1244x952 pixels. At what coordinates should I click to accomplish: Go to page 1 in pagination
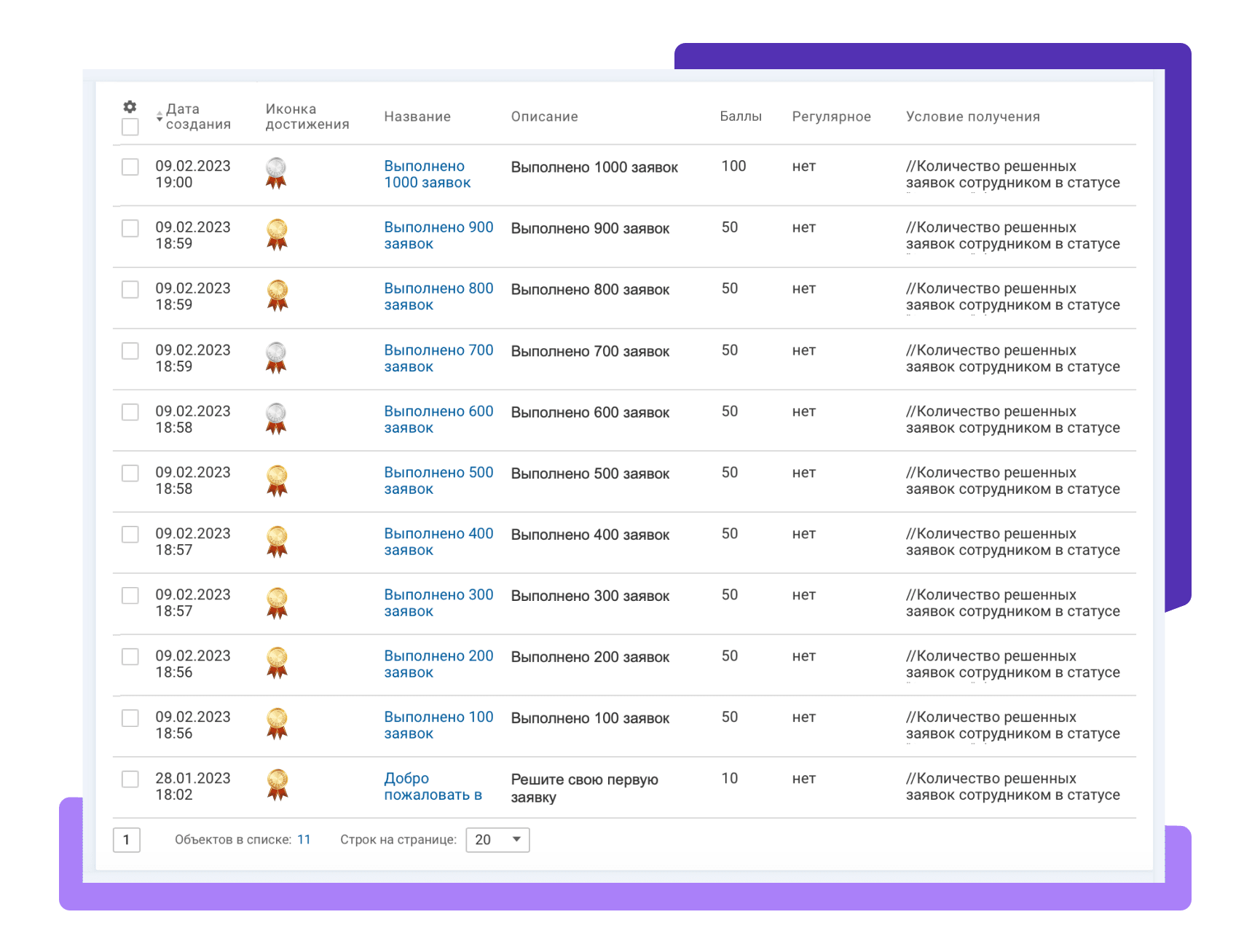pos(127,840)
